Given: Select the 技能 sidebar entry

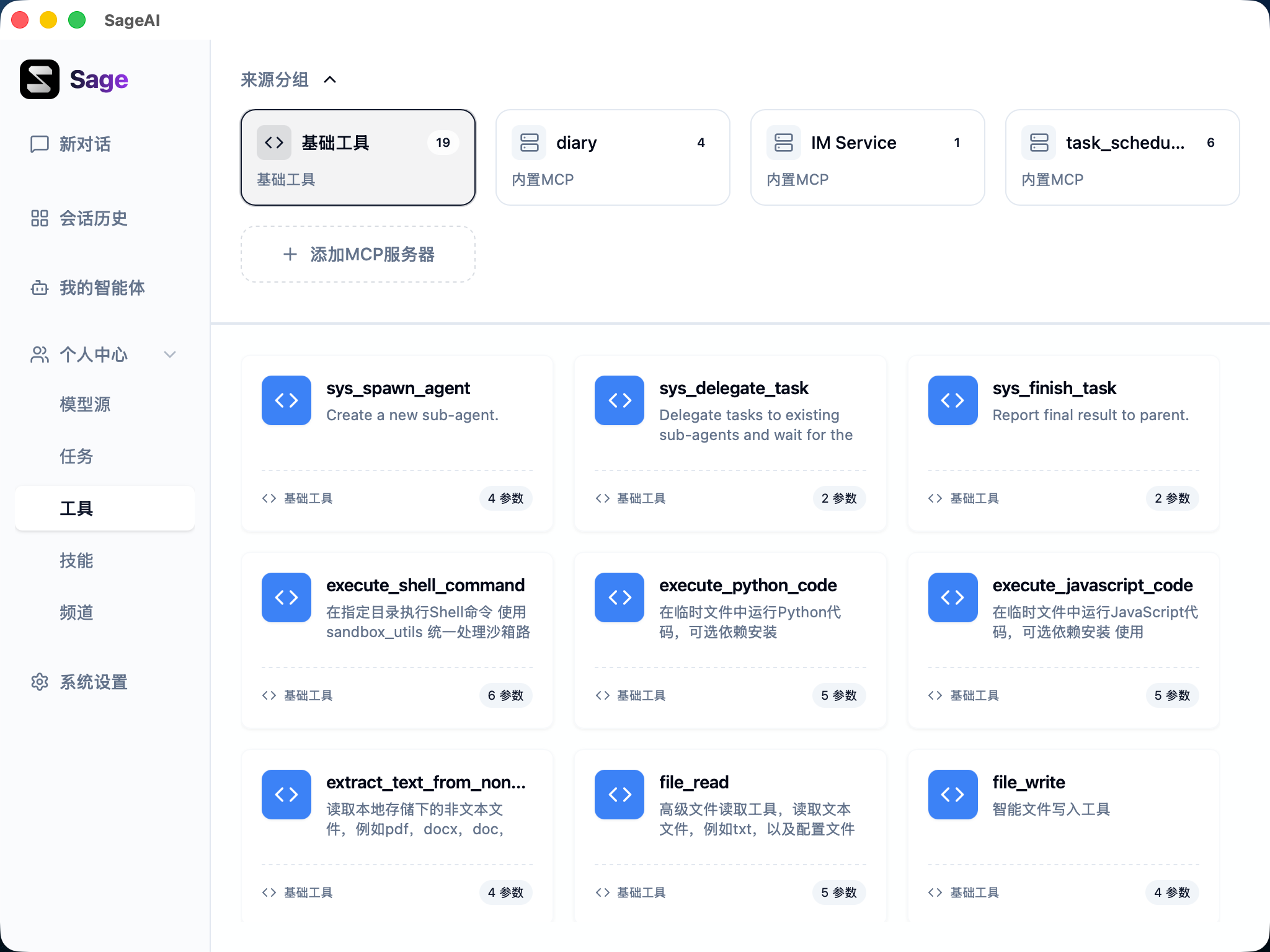Looking at the screenshot, I should click(76, 560).
